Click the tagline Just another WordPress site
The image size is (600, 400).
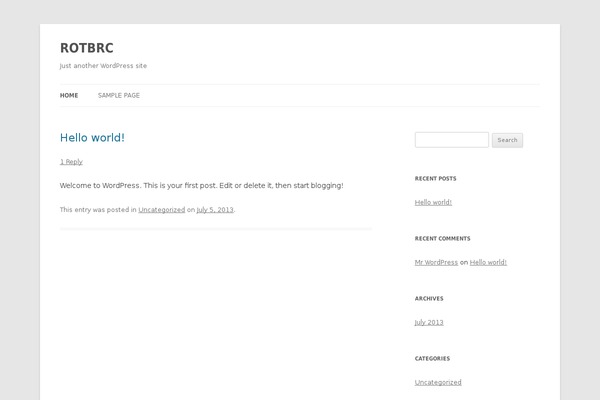coord(103,66)
